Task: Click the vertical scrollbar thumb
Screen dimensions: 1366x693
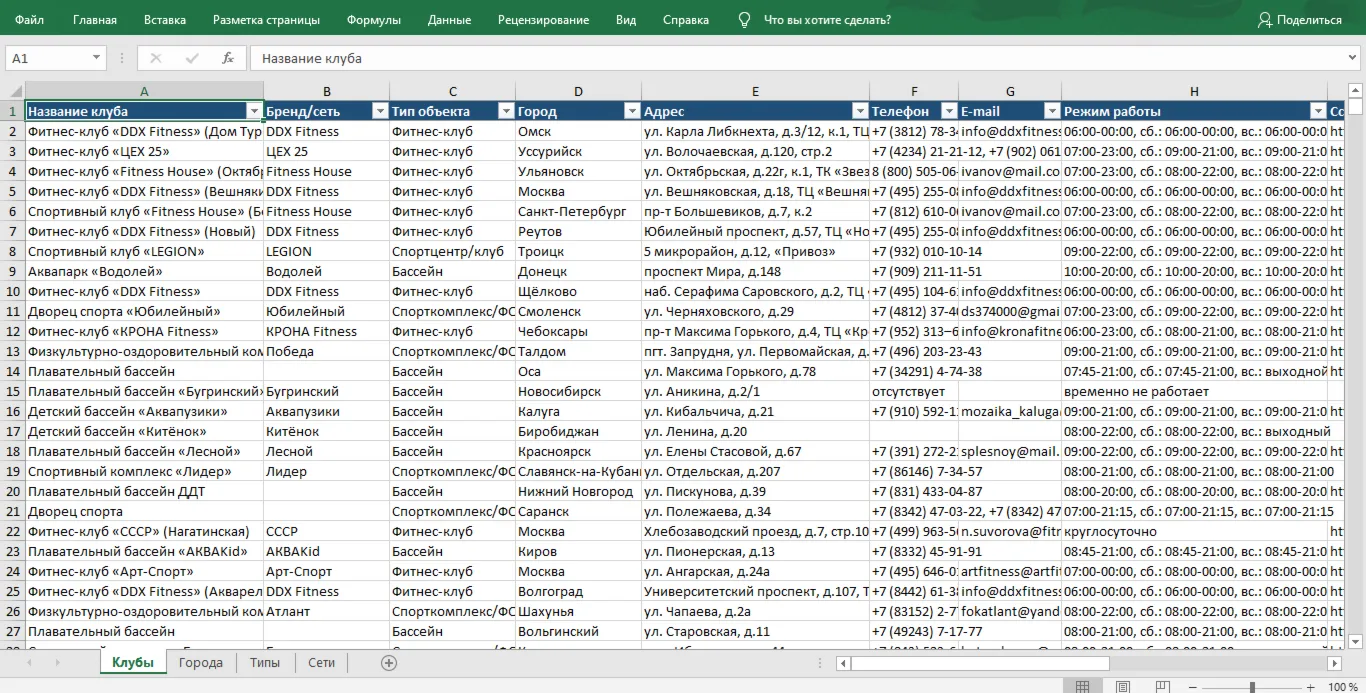Action: tap(1356, 107)
